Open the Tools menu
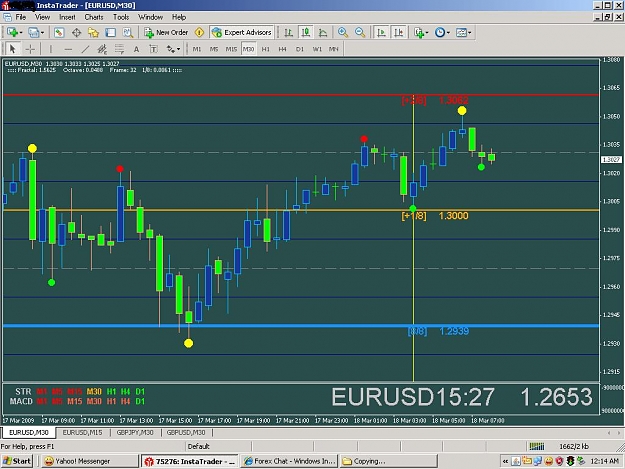 pyautogui.click(x=121, y=17)
